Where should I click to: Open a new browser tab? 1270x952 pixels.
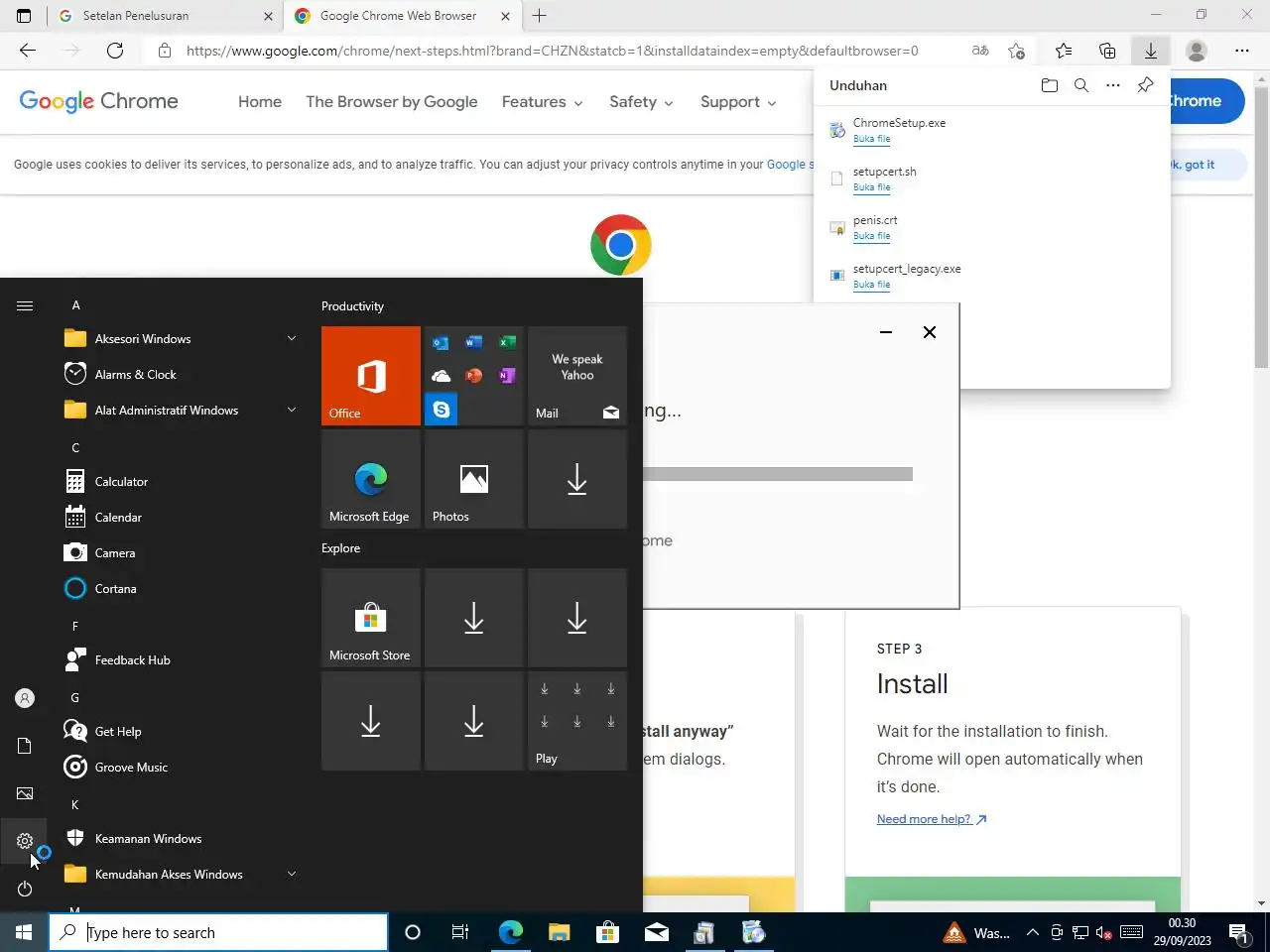click(x=540, y=16)
